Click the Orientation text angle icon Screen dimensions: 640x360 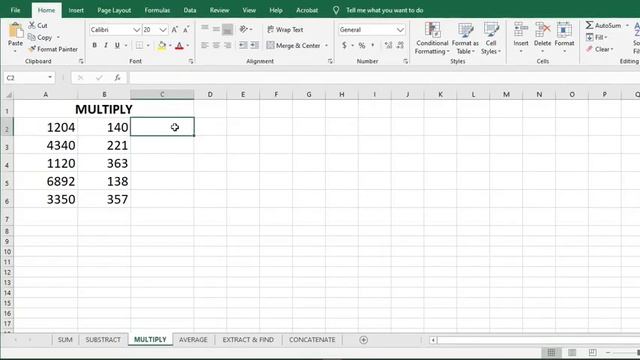[x=244, y=29]
